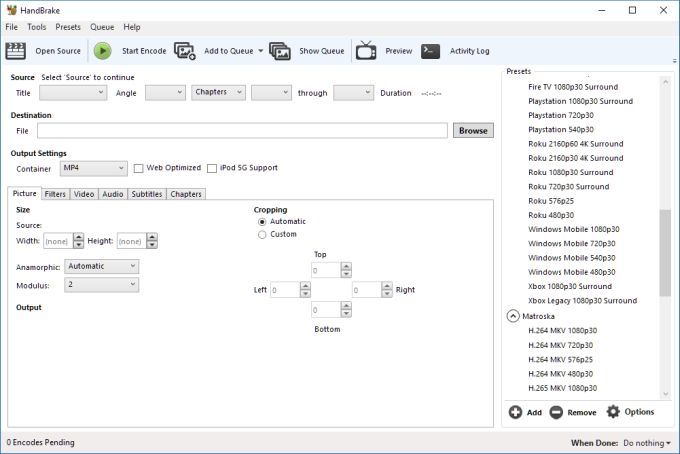Click the gear icon for preset Options
The image size is (680, 454).
coord(613,412)
